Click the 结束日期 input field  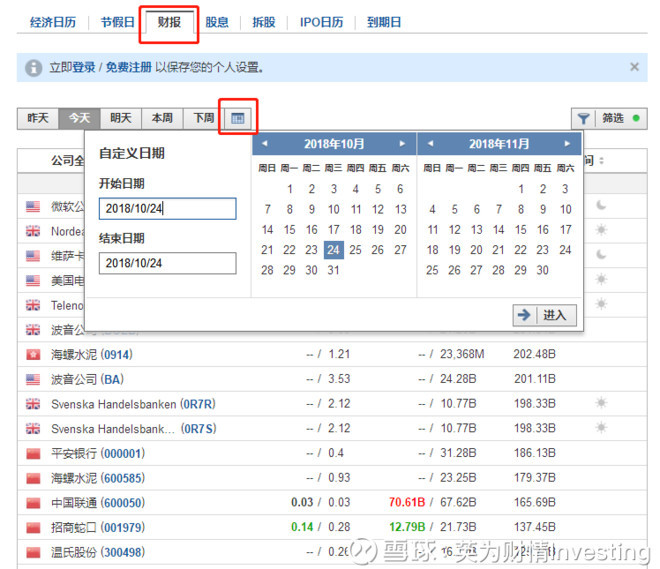pyautogui.click(x=167, y=263)
